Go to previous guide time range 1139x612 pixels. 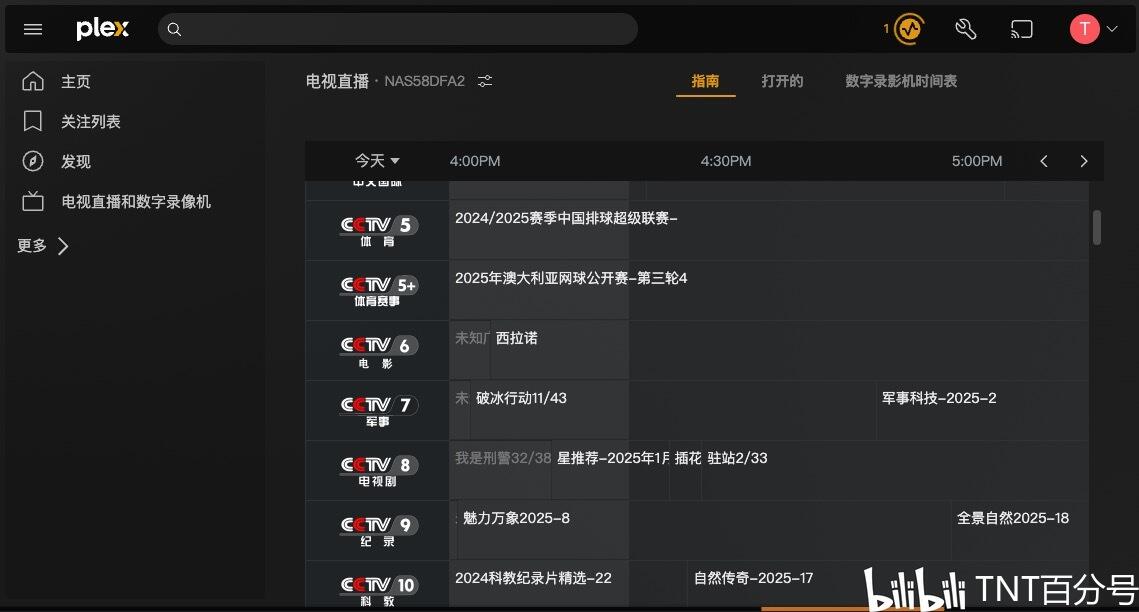click(x=1044, y=161)
